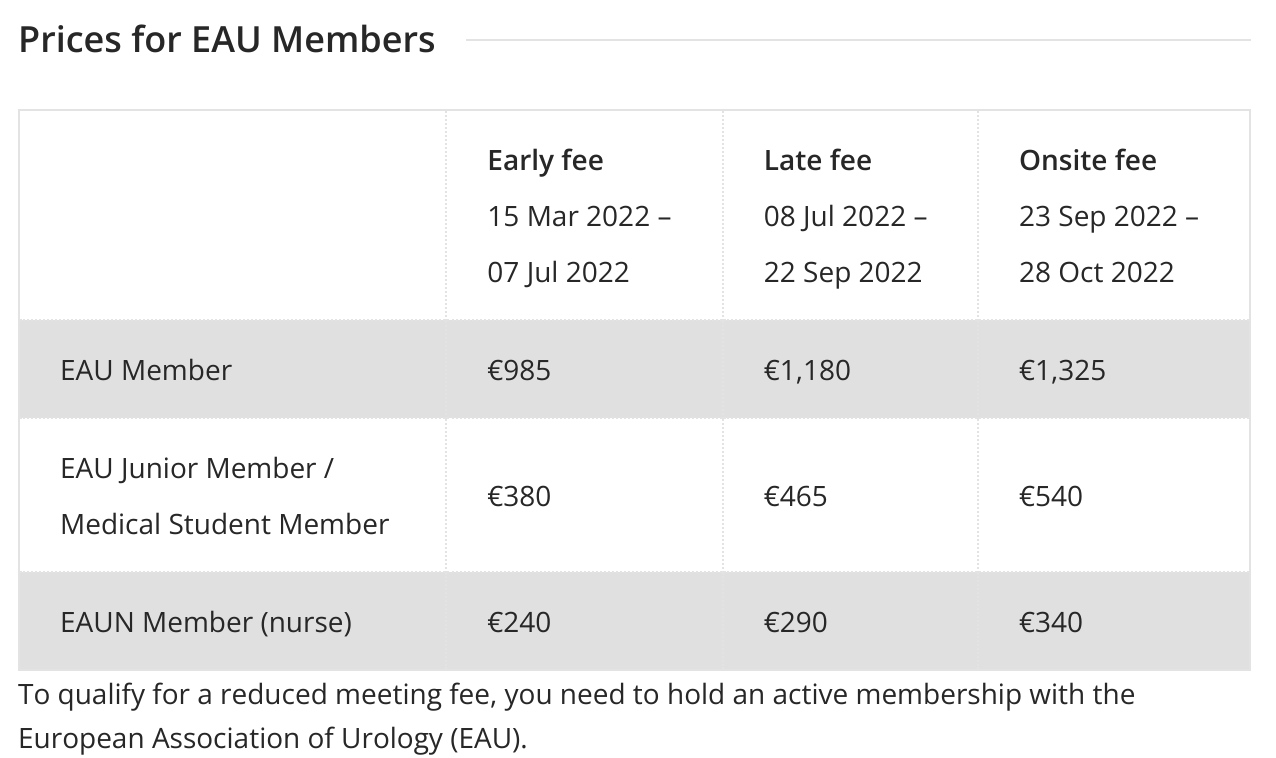
Task: Click the reduced meeting fee note paragraph
Action: click(577, 716)
